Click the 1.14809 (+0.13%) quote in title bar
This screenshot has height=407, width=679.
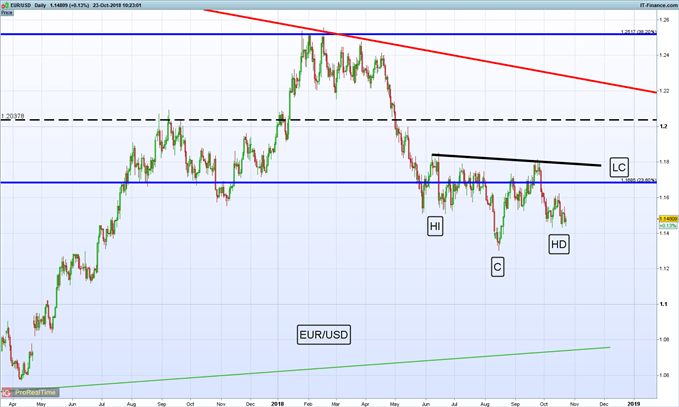click(x=69, y=5)
